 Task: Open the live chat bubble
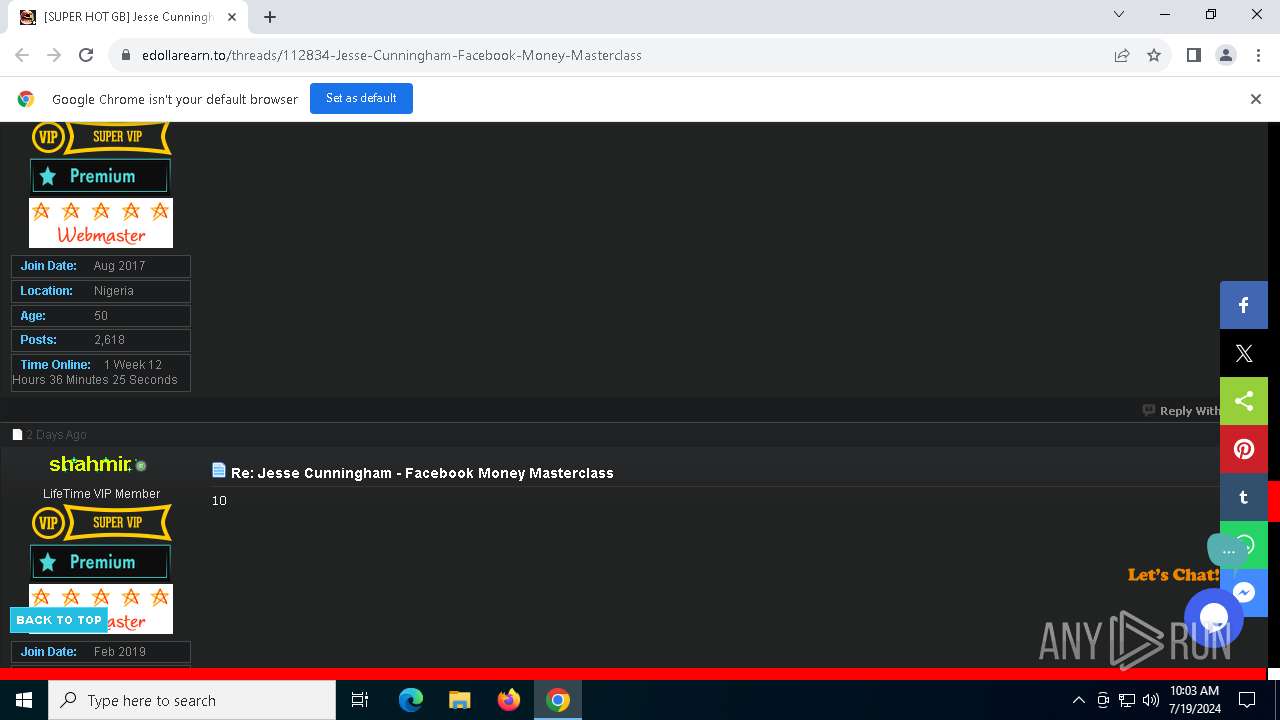click(1213, 617)
